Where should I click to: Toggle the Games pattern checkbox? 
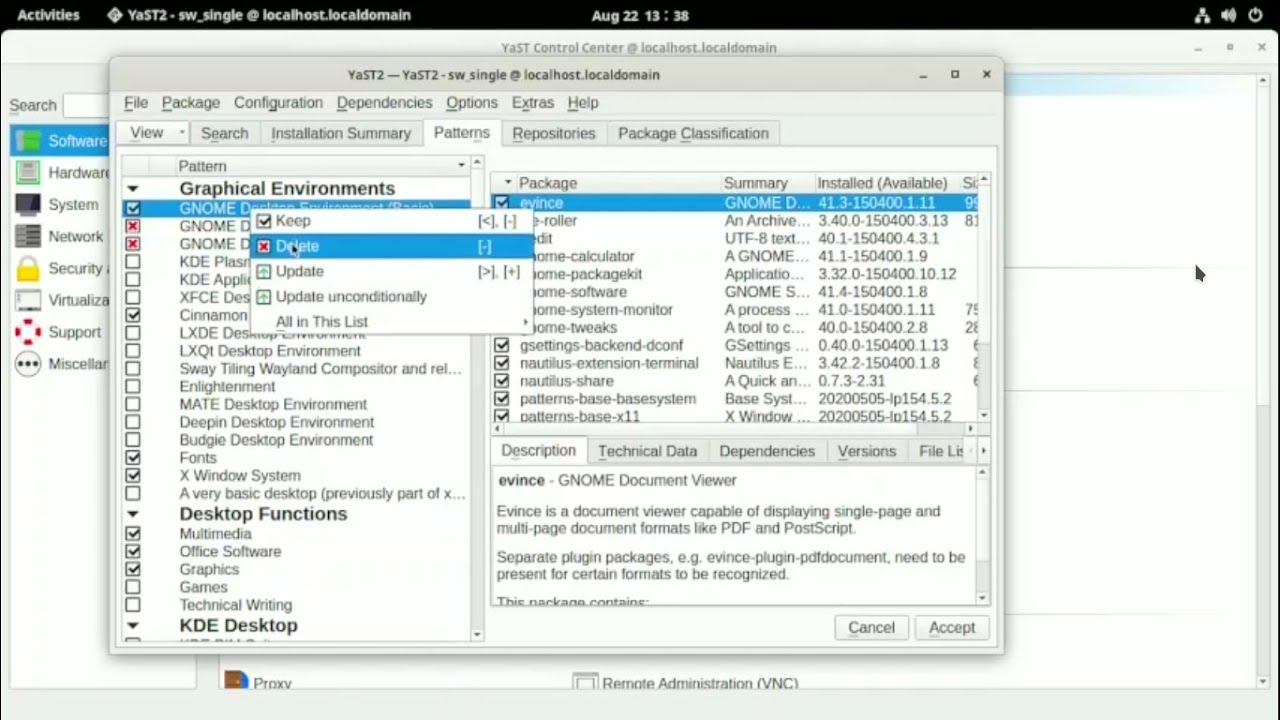point(133,587)
